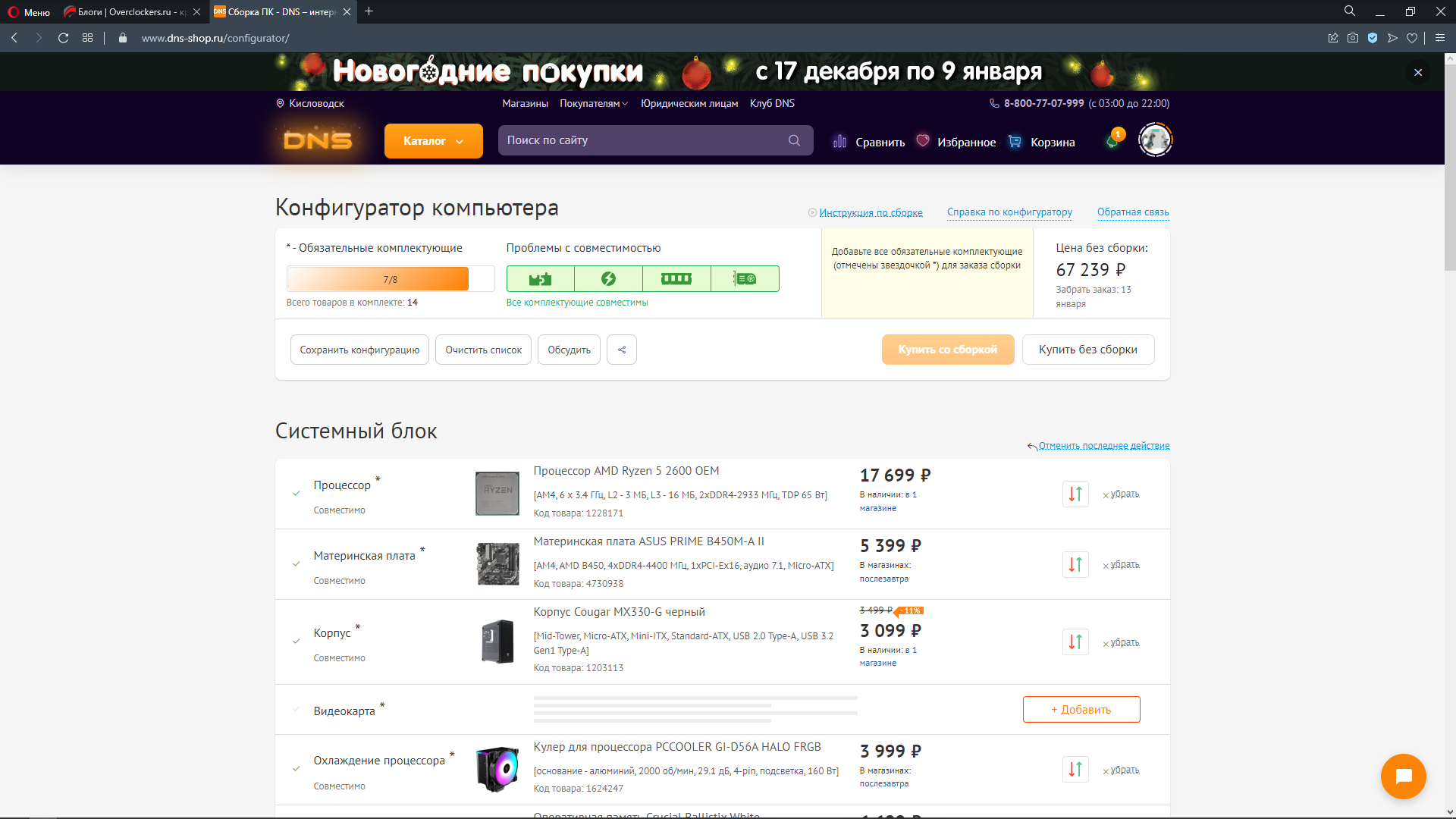Click Сохранить конфигурацию button
This screenshot has width=1456, height=819.
tap(359, 350)
